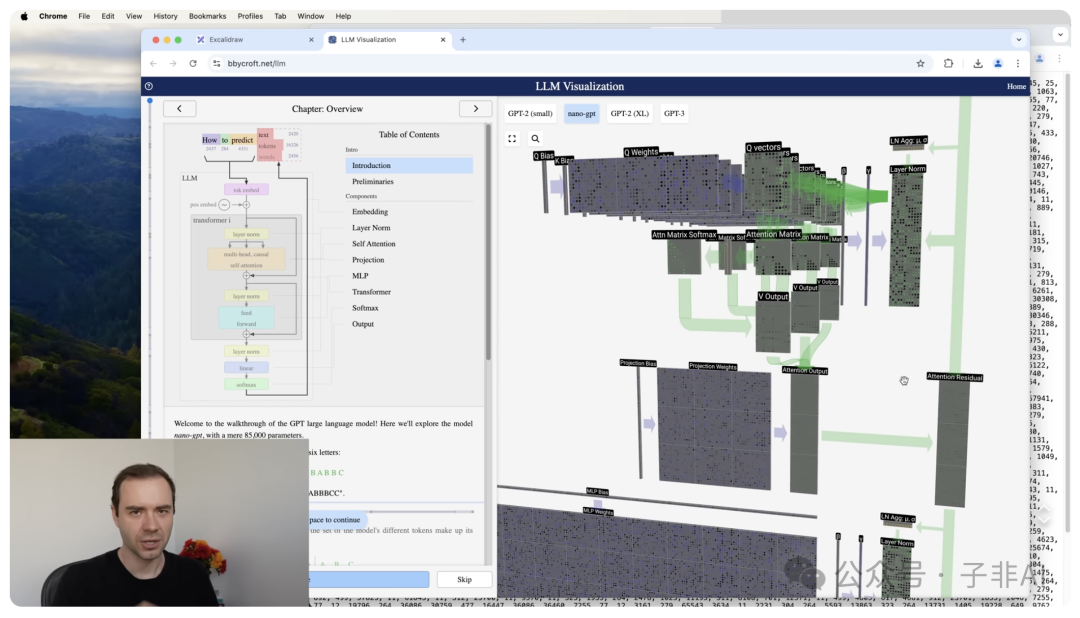Image resolution: width=1080 pixels, height=618 pixels.
Task: Open a new tab with the plus button
Action: [x=463, y=40]
